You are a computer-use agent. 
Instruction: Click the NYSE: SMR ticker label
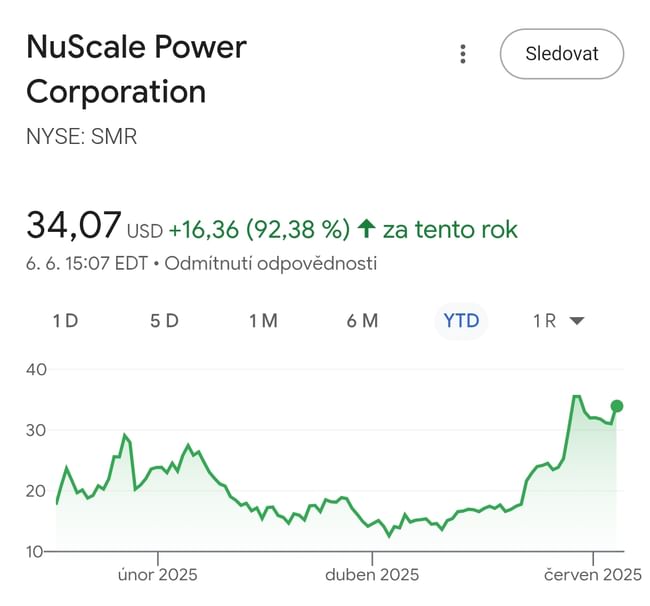[81, 137]
